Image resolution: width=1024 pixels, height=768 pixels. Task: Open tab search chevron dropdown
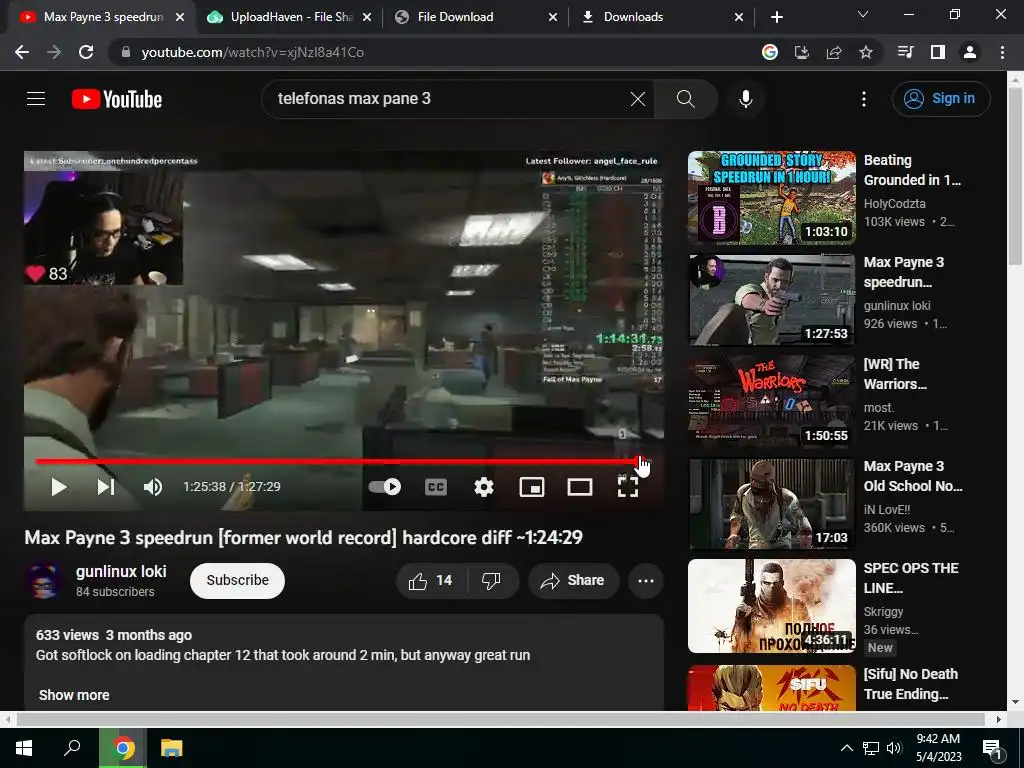[863, 14]
